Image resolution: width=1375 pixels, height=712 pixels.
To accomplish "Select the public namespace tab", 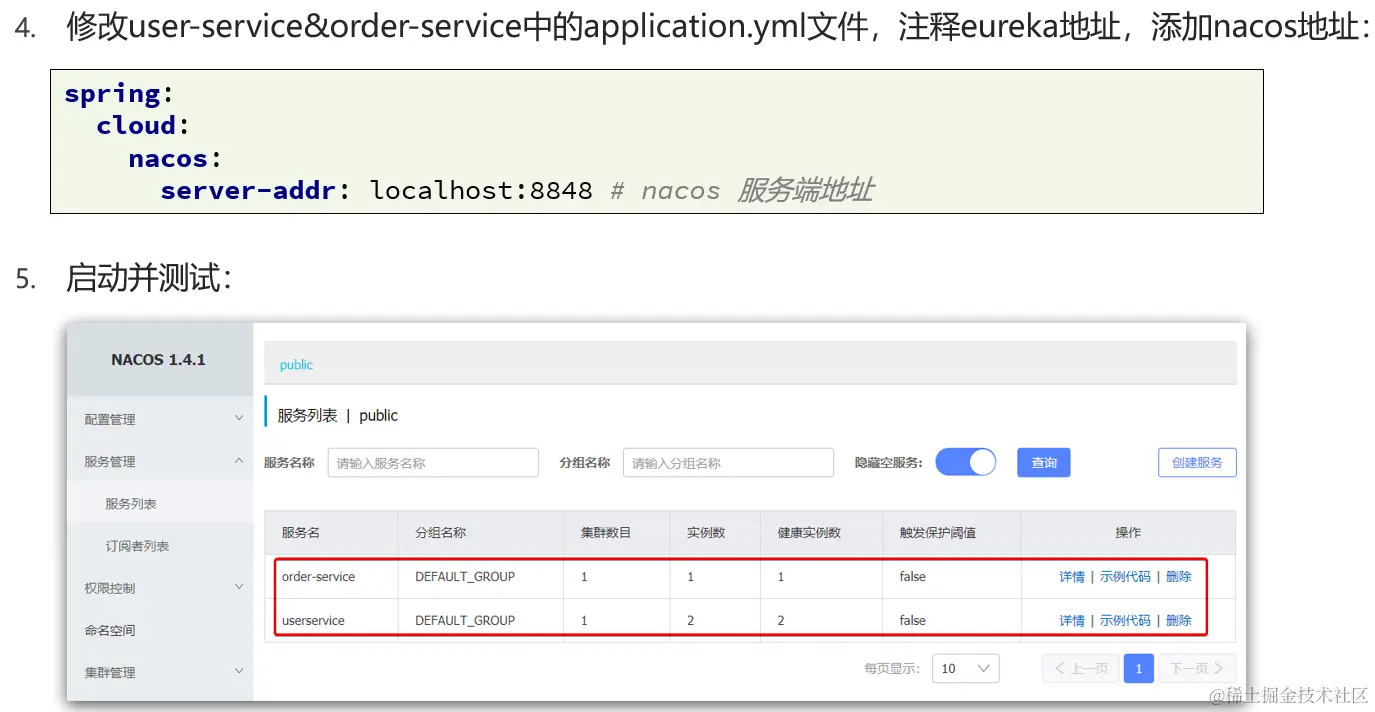I will click(x=296, y=365).
